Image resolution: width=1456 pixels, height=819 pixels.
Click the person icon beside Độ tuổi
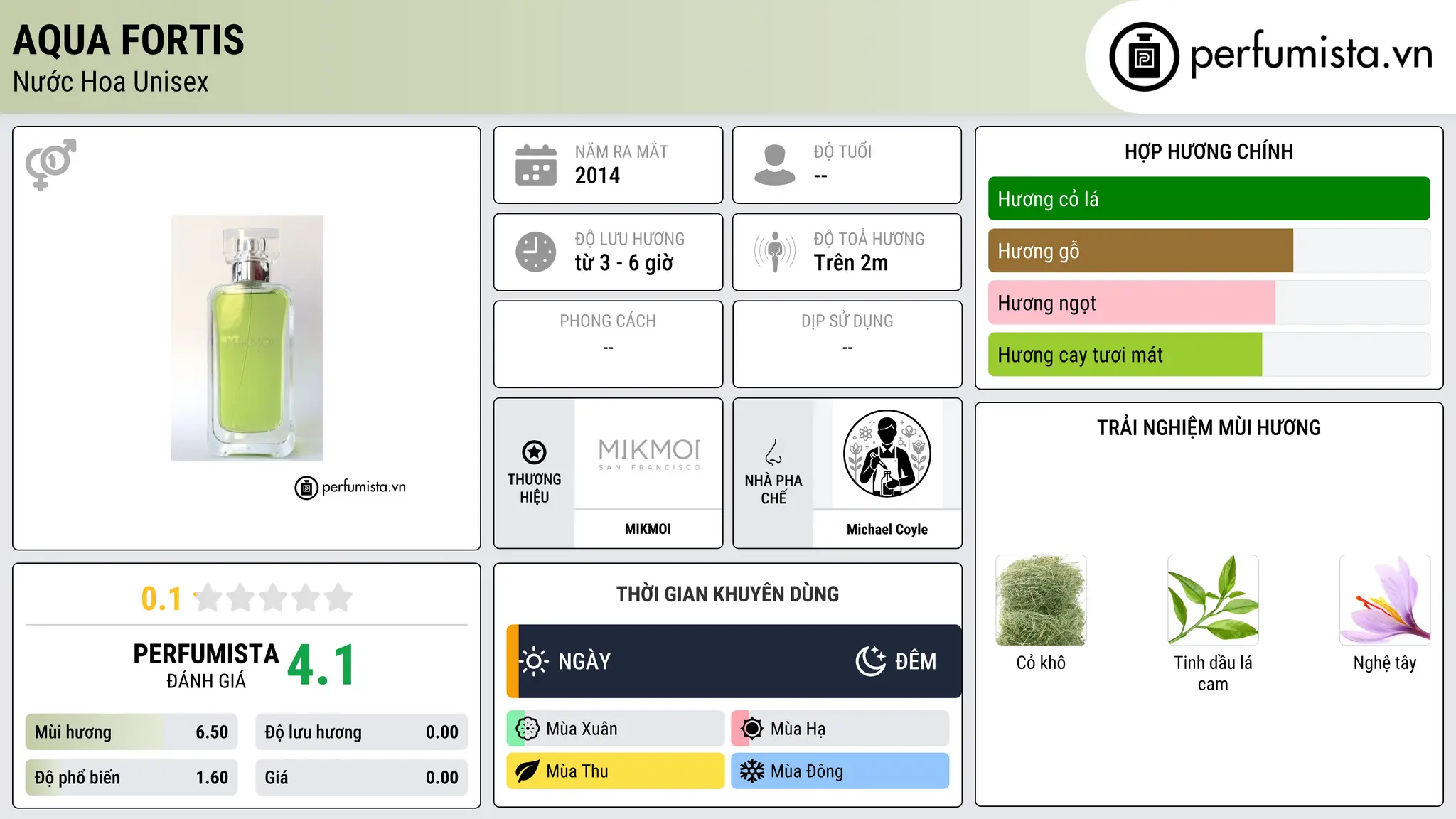pyautogui.click(x=775, y=165)
